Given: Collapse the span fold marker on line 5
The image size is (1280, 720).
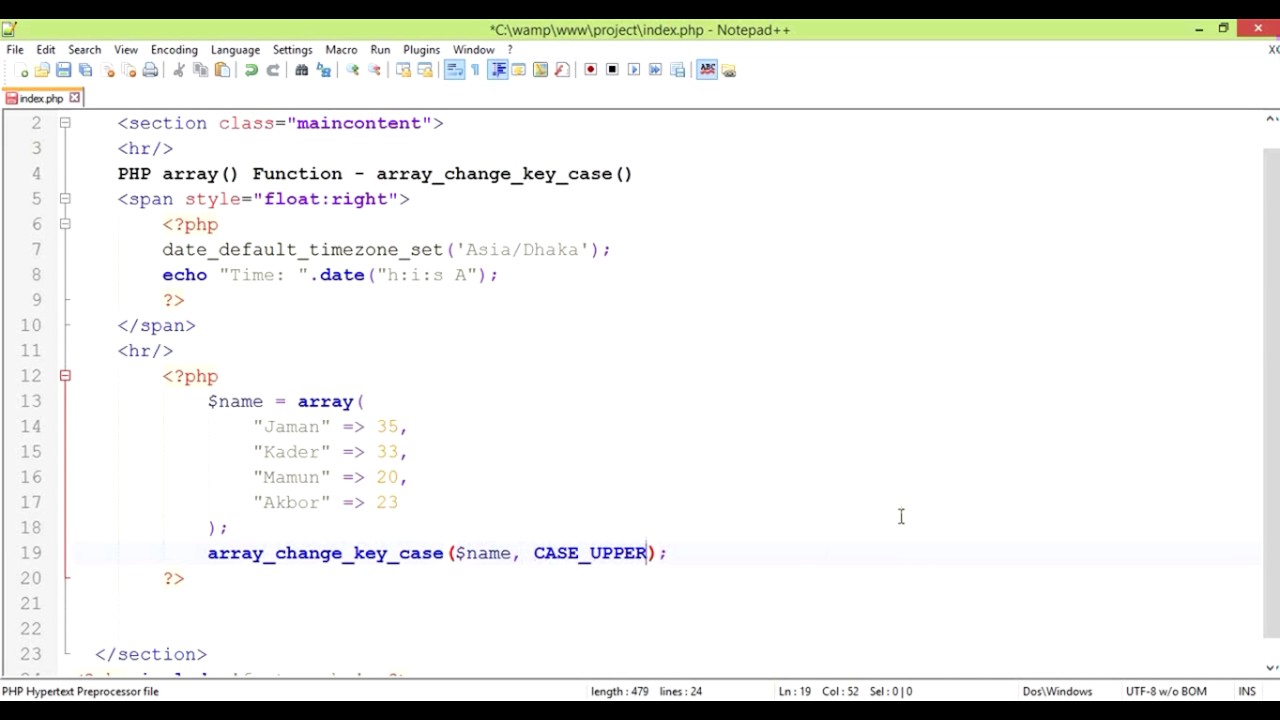Looking at the screenshot, I should click(65, 199).
